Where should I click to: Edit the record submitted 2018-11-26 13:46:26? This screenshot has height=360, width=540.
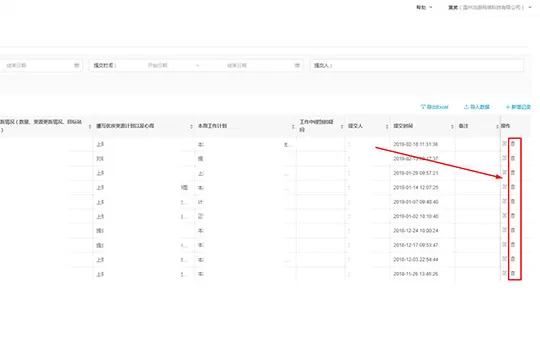tap(505, 274)
